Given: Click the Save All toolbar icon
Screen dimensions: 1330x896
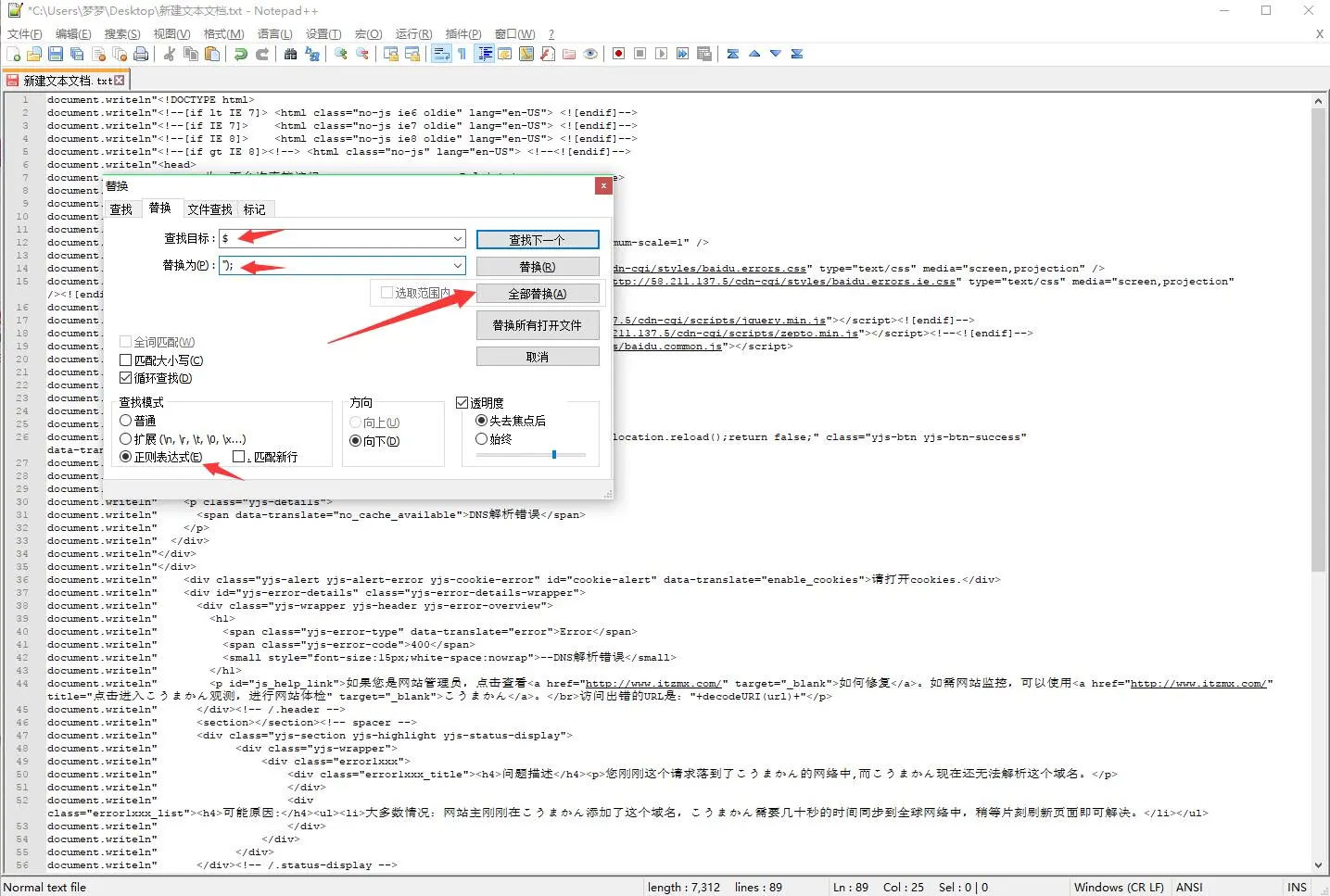Looking at the screenshot, I should [x=77, y=54].
